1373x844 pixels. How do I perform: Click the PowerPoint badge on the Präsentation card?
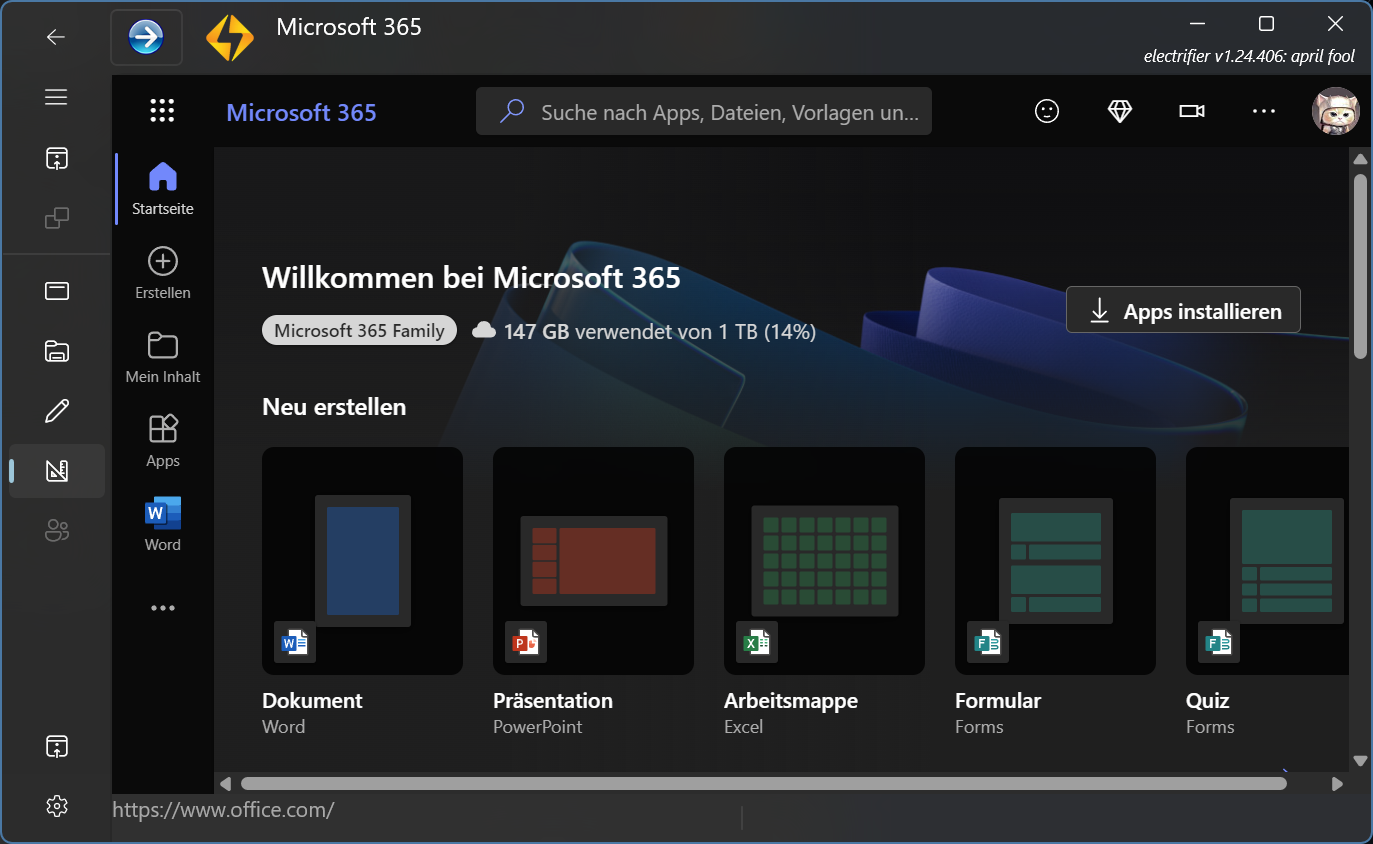coord(526,642)
